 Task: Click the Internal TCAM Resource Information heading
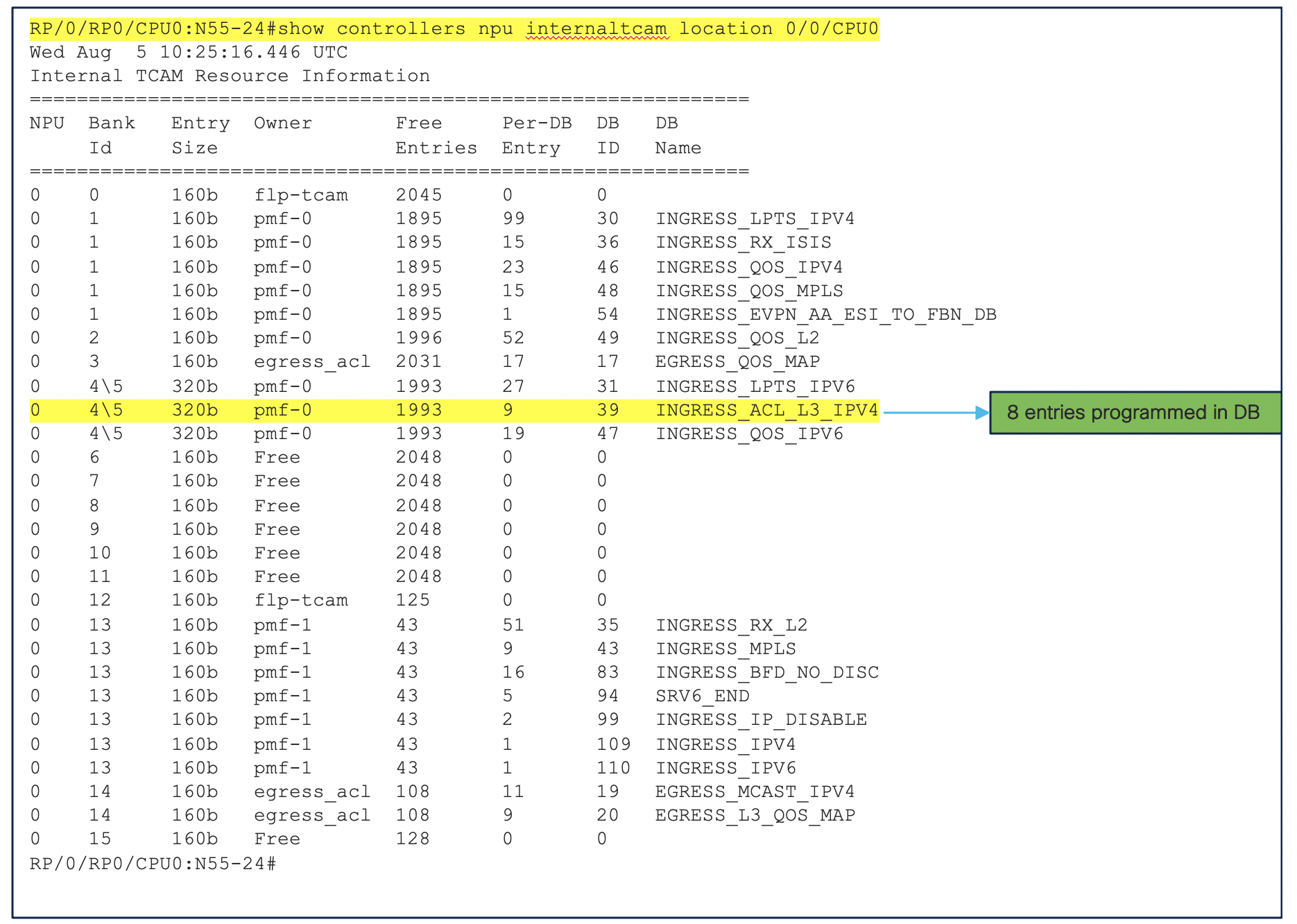(230, 76)
